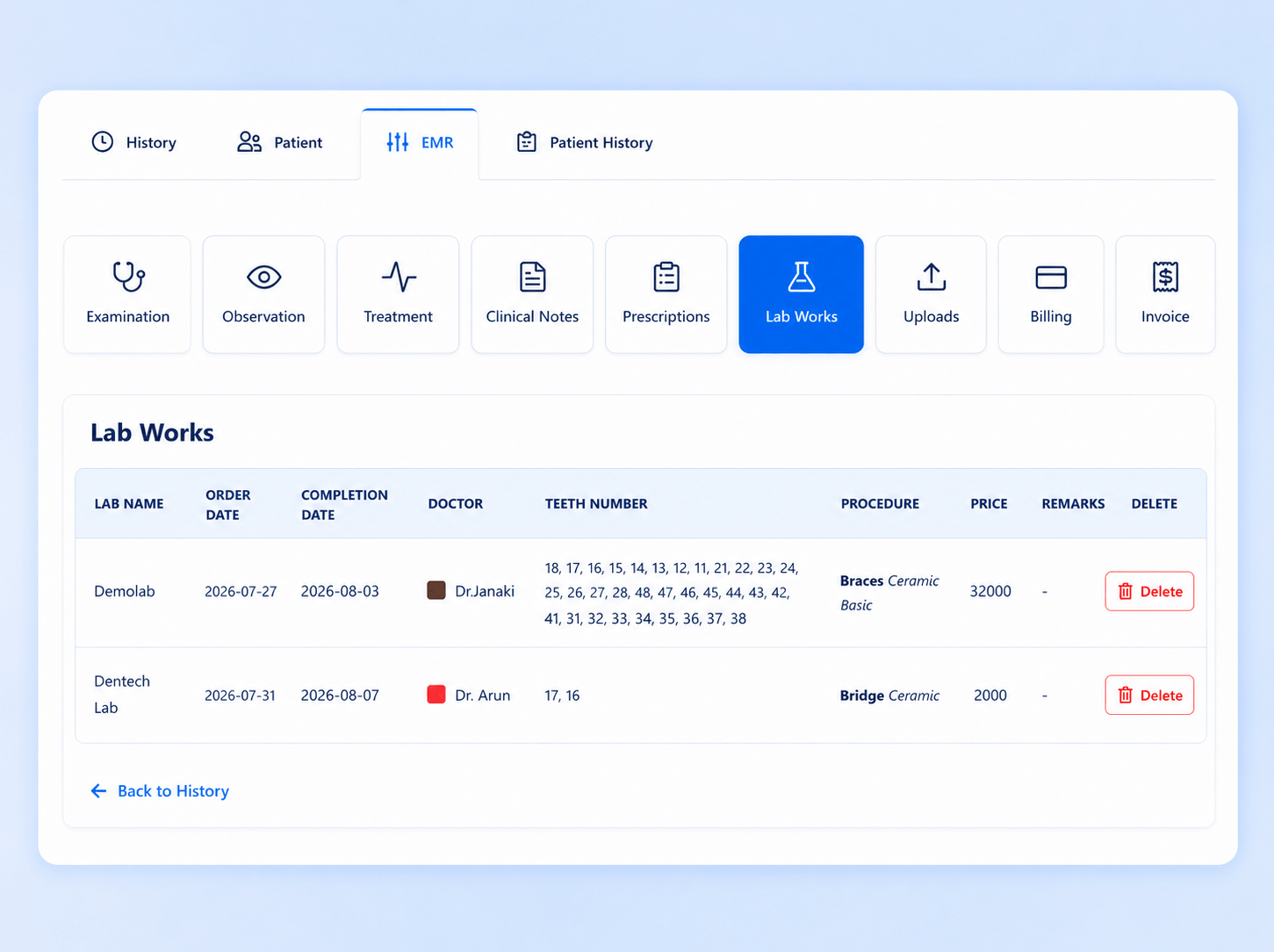Click the teeth list starting with 18, 17
1274x952 pixels.
click(672, 593)
